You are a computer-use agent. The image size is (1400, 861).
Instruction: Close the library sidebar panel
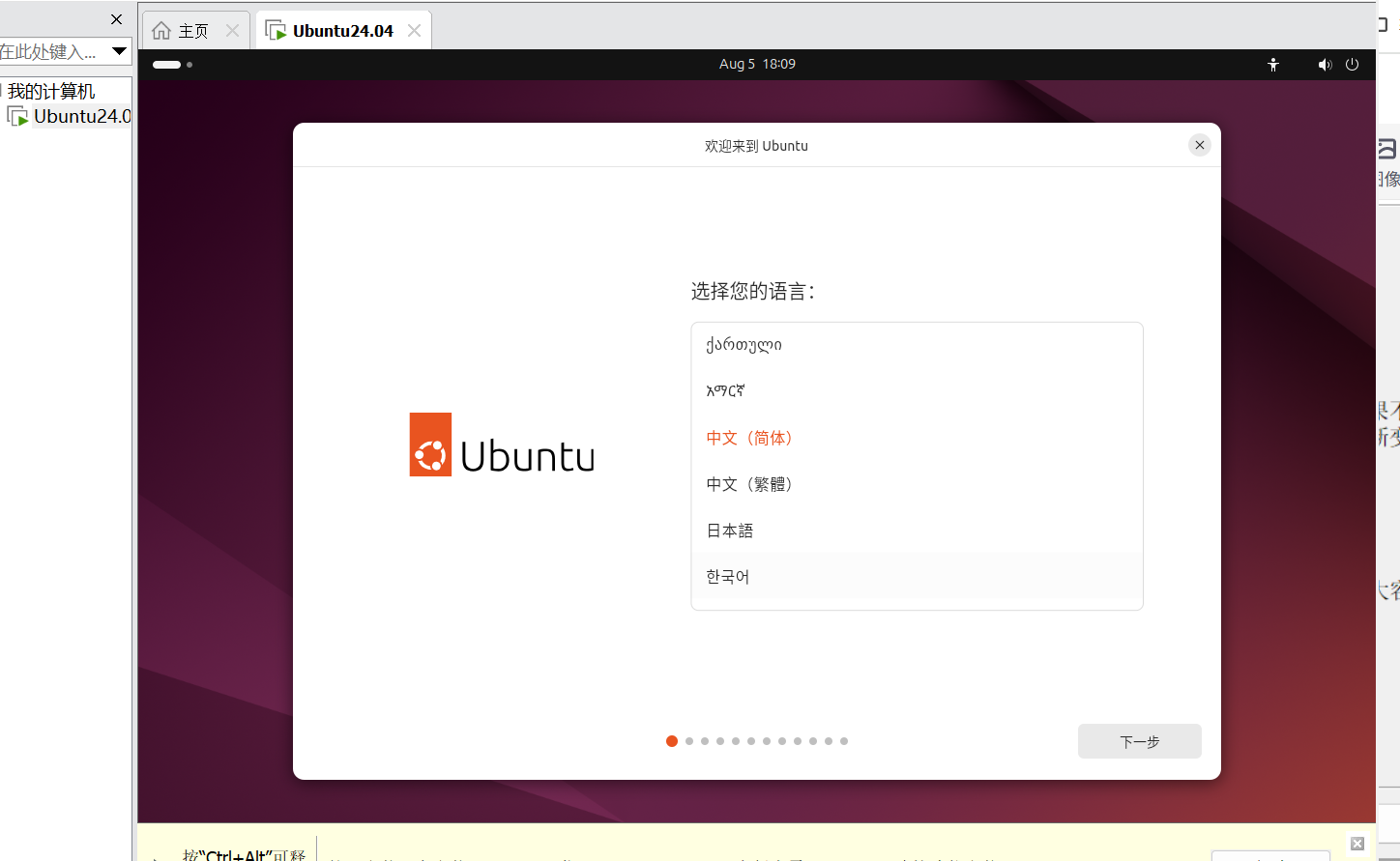(116, 19)
